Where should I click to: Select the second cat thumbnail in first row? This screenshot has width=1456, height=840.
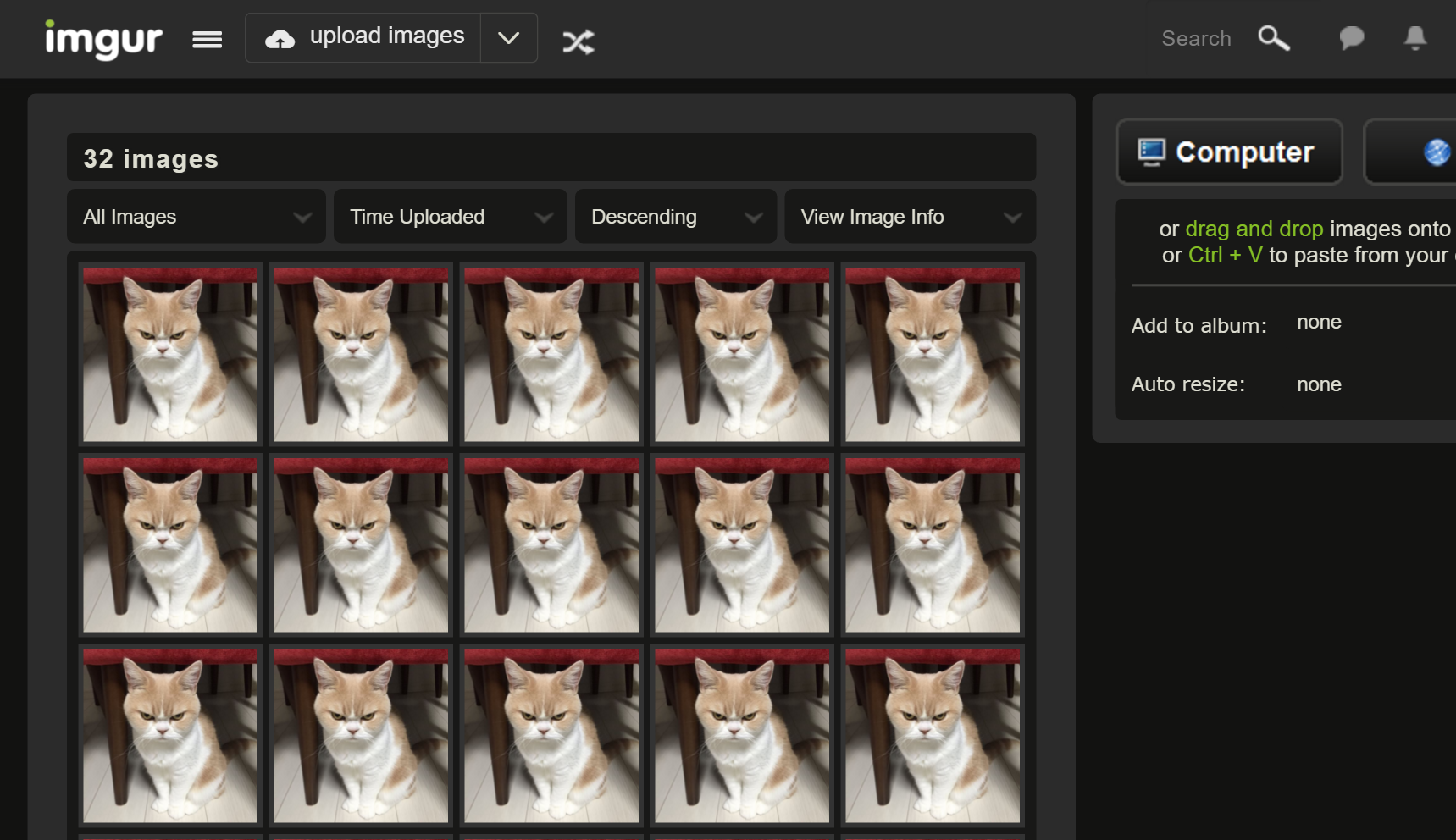(361, 355)
